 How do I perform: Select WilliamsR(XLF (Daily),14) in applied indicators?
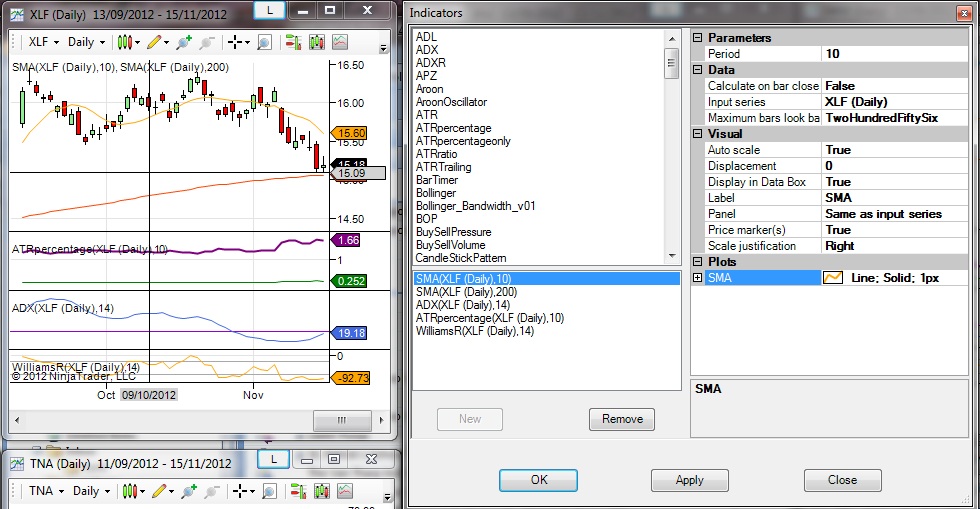(x=474, y=331)
